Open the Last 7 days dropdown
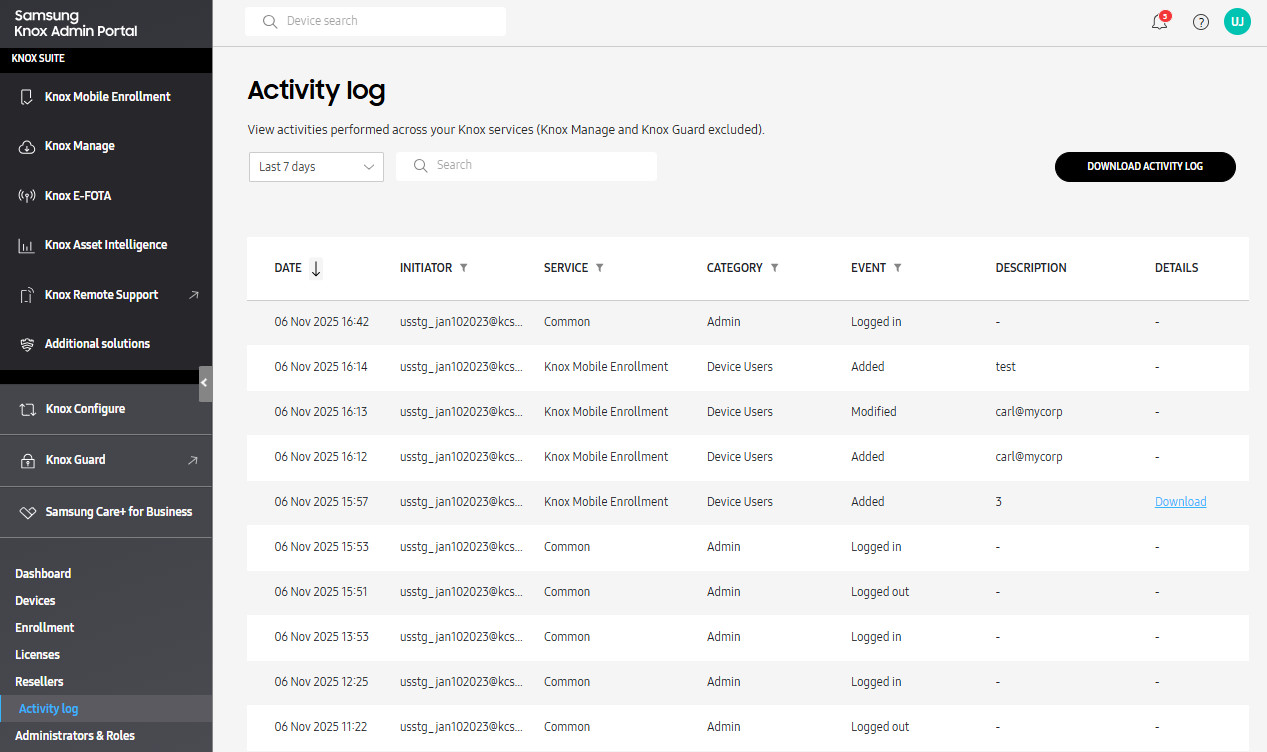 click(316, 167)
